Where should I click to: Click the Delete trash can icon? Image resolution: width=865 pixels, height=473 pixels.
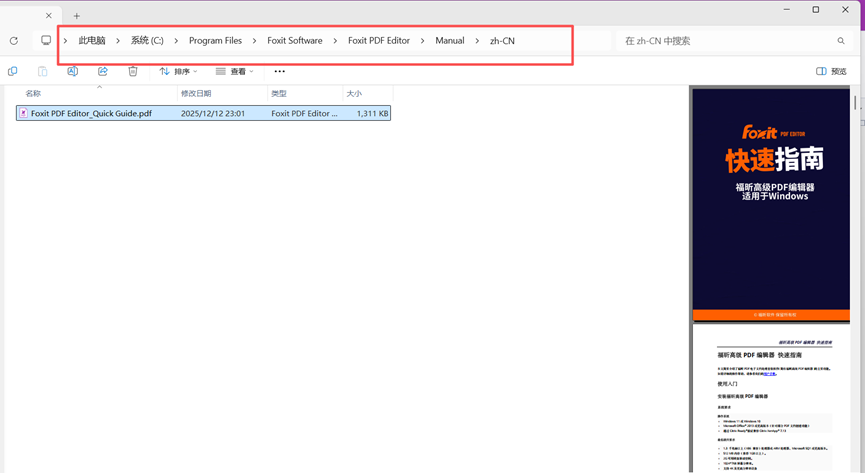[133, 72]
